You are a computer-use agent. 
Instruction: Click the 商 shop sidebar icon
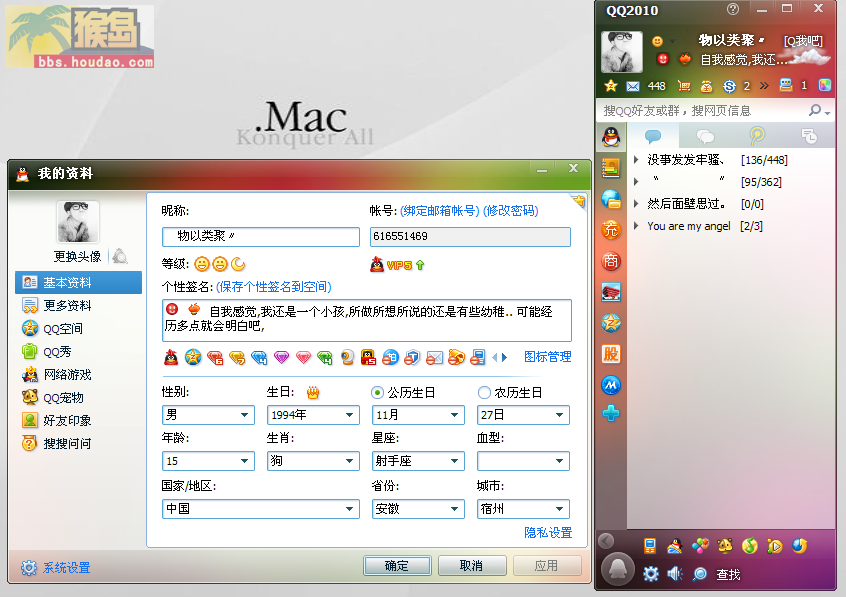point(611,262)
